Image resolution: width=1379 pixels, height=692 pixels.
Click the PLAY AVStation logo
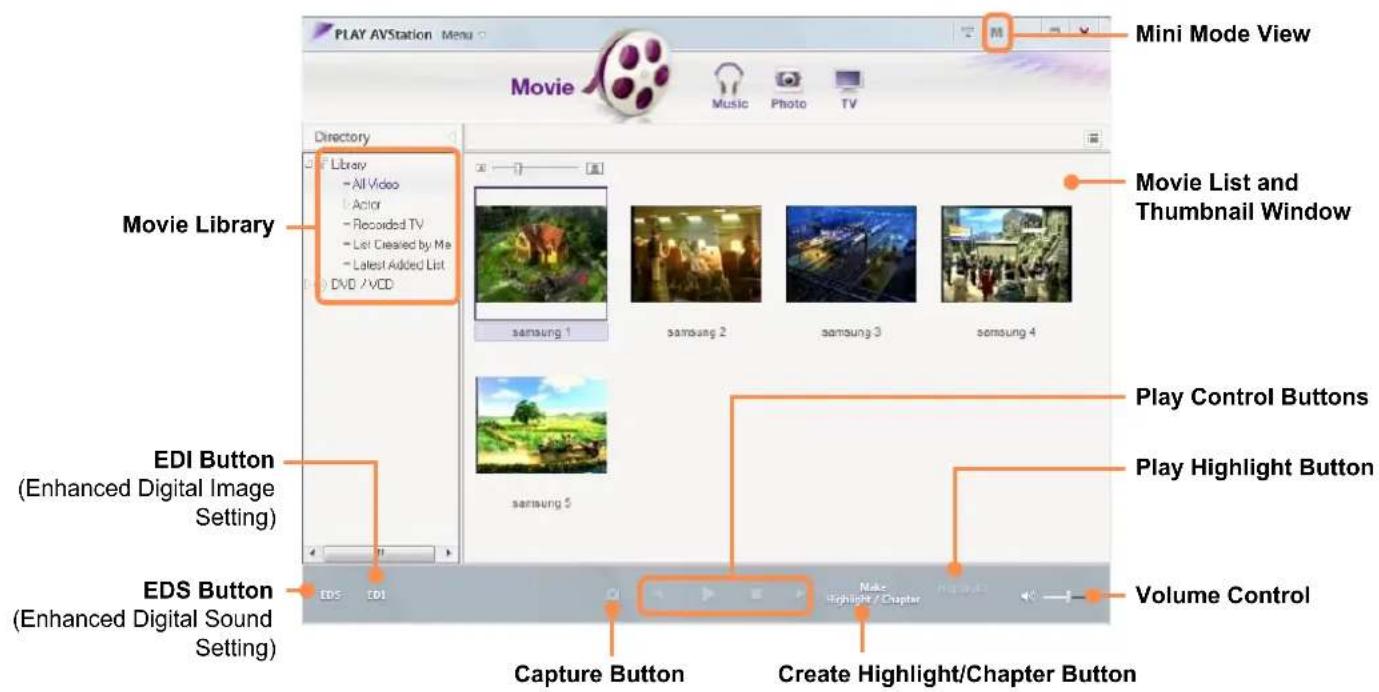pos(372,34)
